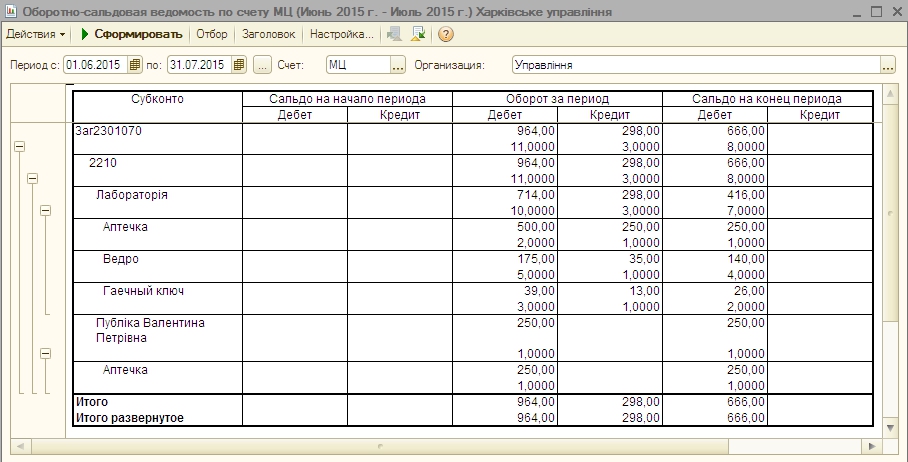Click the Сальдо на конец периода header

click(767, 99)
